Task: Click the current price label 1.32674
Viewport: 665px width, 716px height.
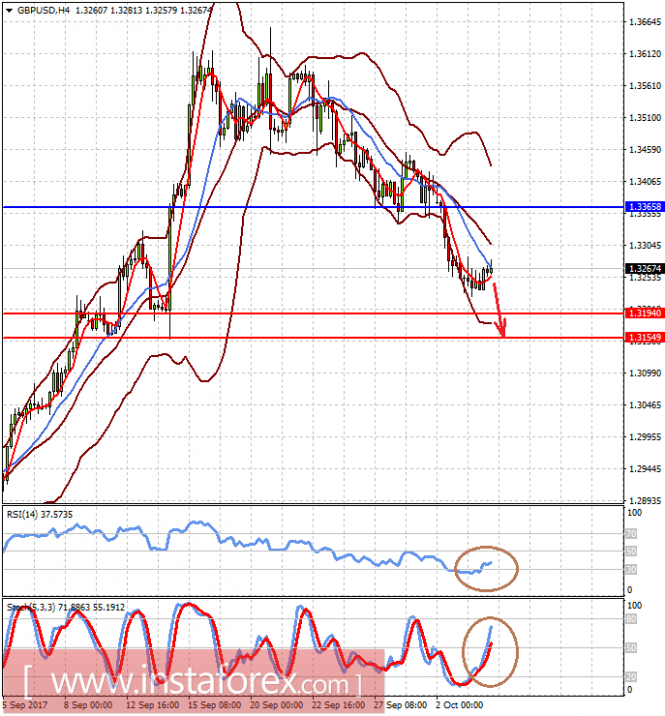Action: coord(644,268)
